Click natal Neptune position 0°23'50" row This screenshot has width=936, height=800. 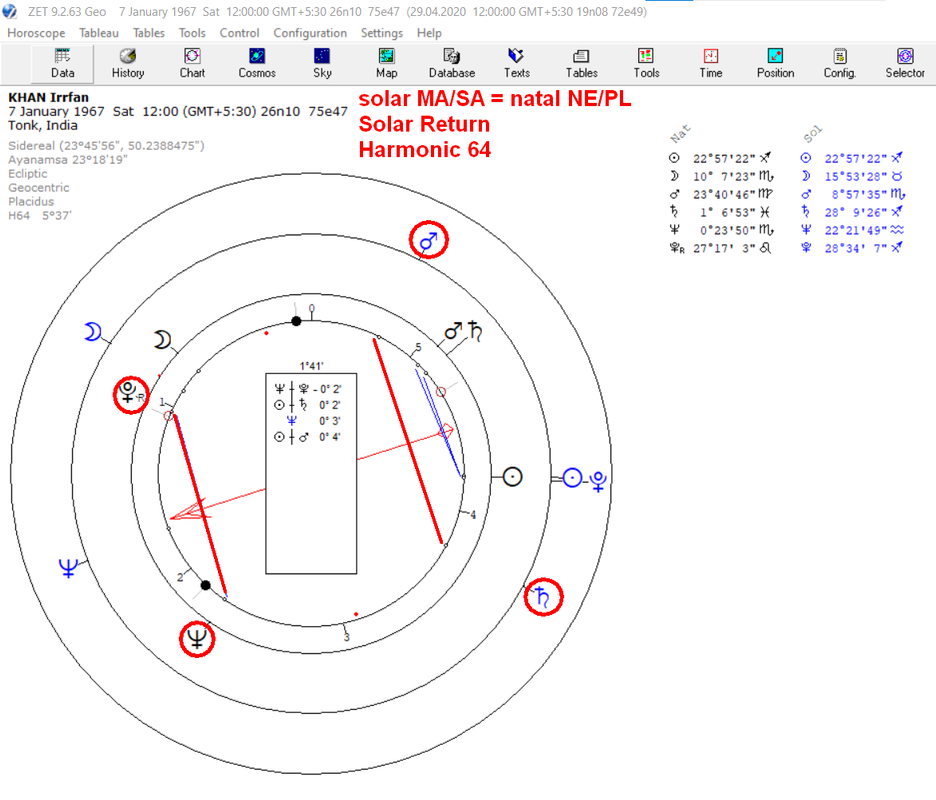[721, 230]
